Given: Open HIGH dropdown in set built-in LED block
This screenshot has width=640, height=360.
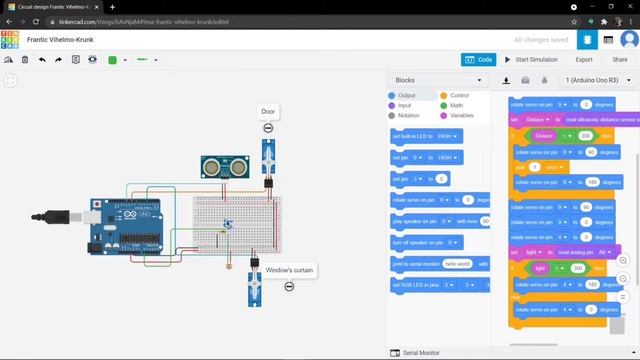Looking at the screenshot, I should (447, 136).
